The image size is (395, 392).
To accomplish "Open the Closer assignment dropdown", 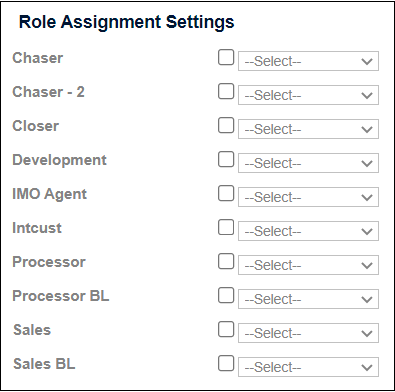I will (x=308, y=129).
